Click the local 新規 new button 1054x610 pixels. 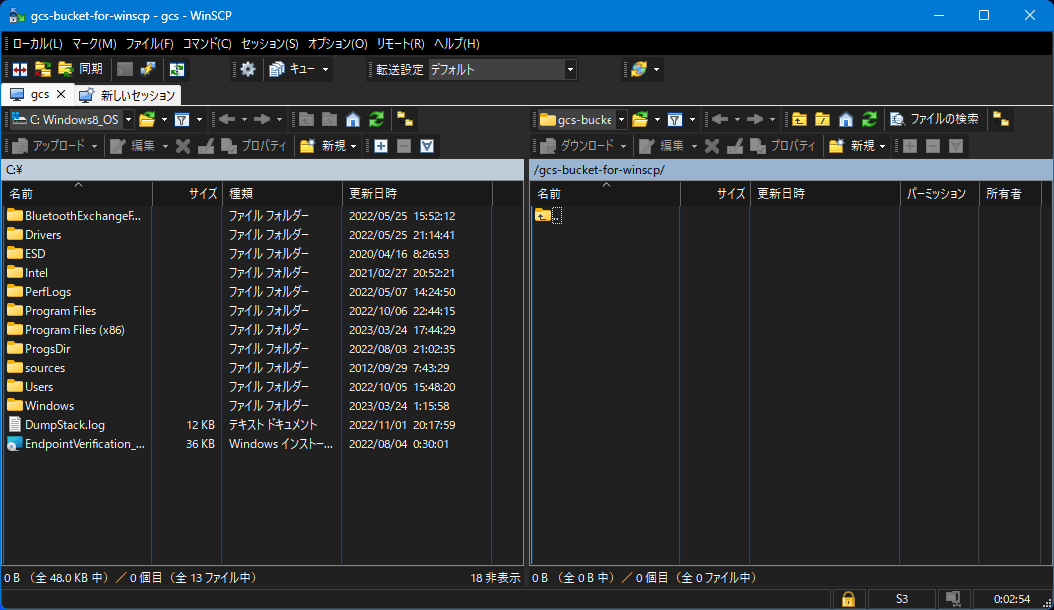pyautogui.click(x=323, y=146)
